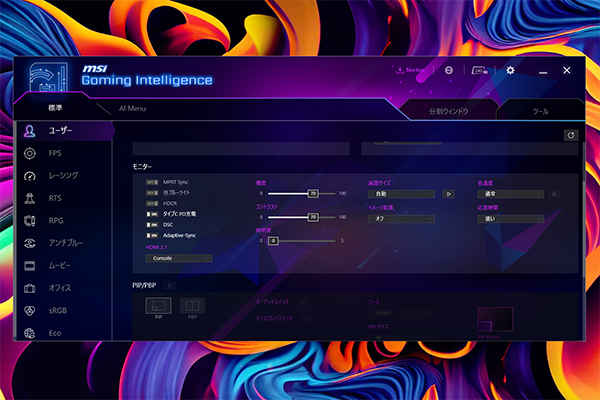Switch to the AI Menu tab
The width and height of the screenshot is (600, 400).
pyautogui.click(x=133, y=108)
